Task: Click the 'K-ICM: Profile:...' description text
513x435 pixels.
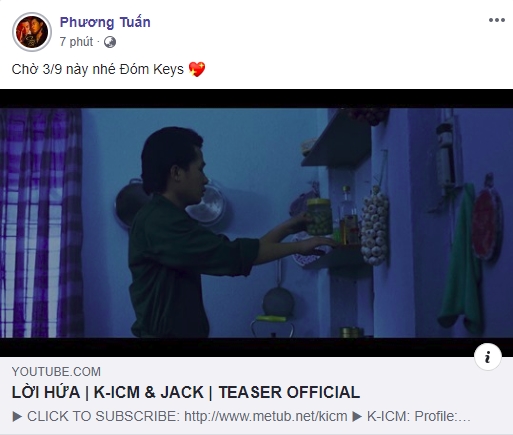Action: (418, 416)
